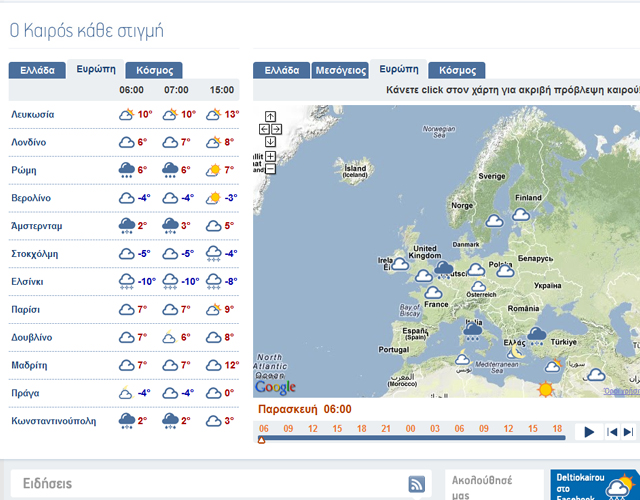Open Deltiokairou Facebook banner
The width and height of the screenshot is (640, 500).
coord(594,485)
